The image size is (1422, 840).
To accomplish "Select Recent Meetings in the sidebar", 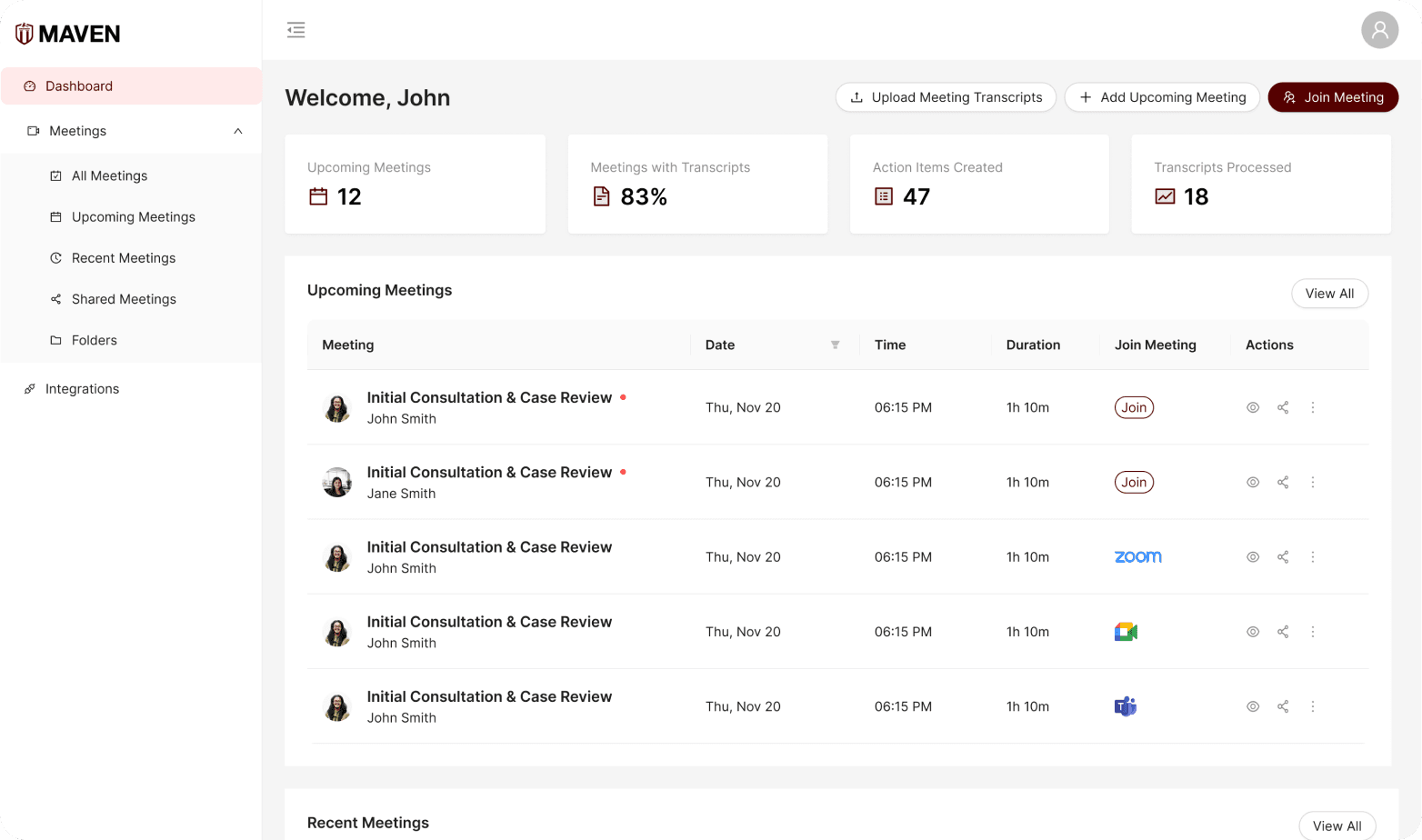I will [x=124, y=258].
